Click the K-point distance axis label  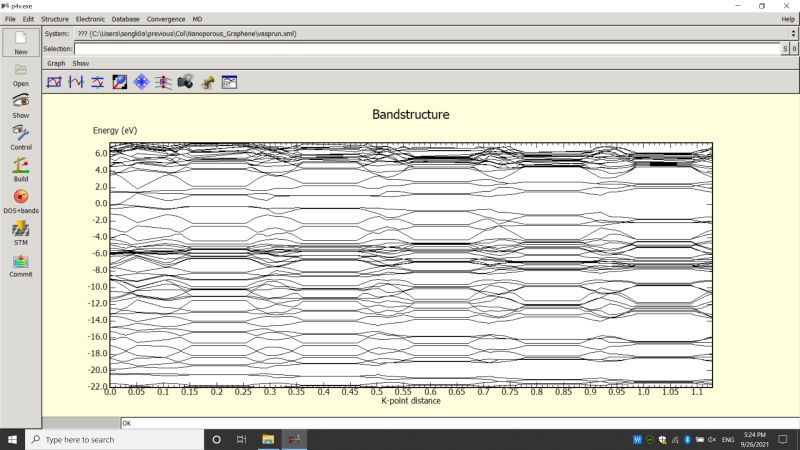coord(411,401)
